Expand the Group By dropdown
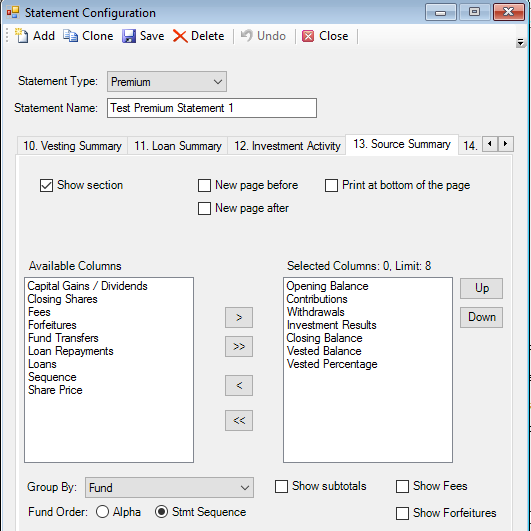The width and height of the screenshot is (531, 531). coord(169,488)
